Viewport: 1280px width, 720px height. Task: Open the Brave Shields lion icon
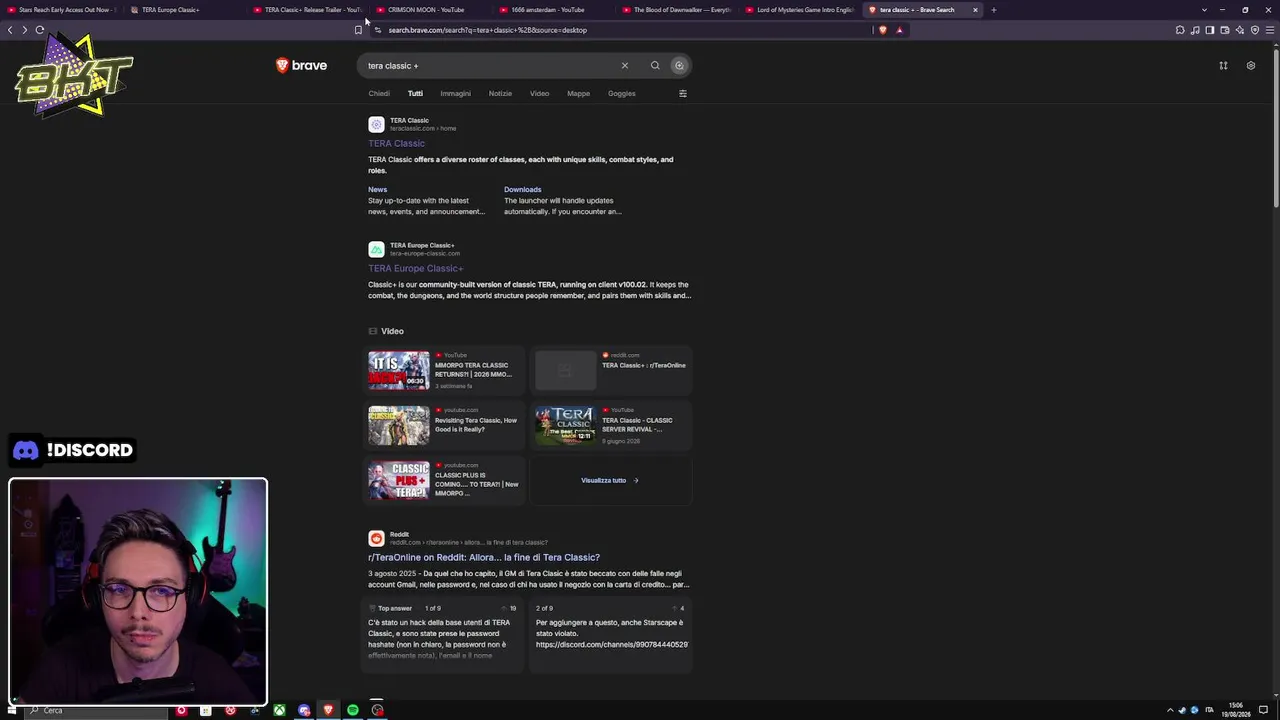[882, 30]
